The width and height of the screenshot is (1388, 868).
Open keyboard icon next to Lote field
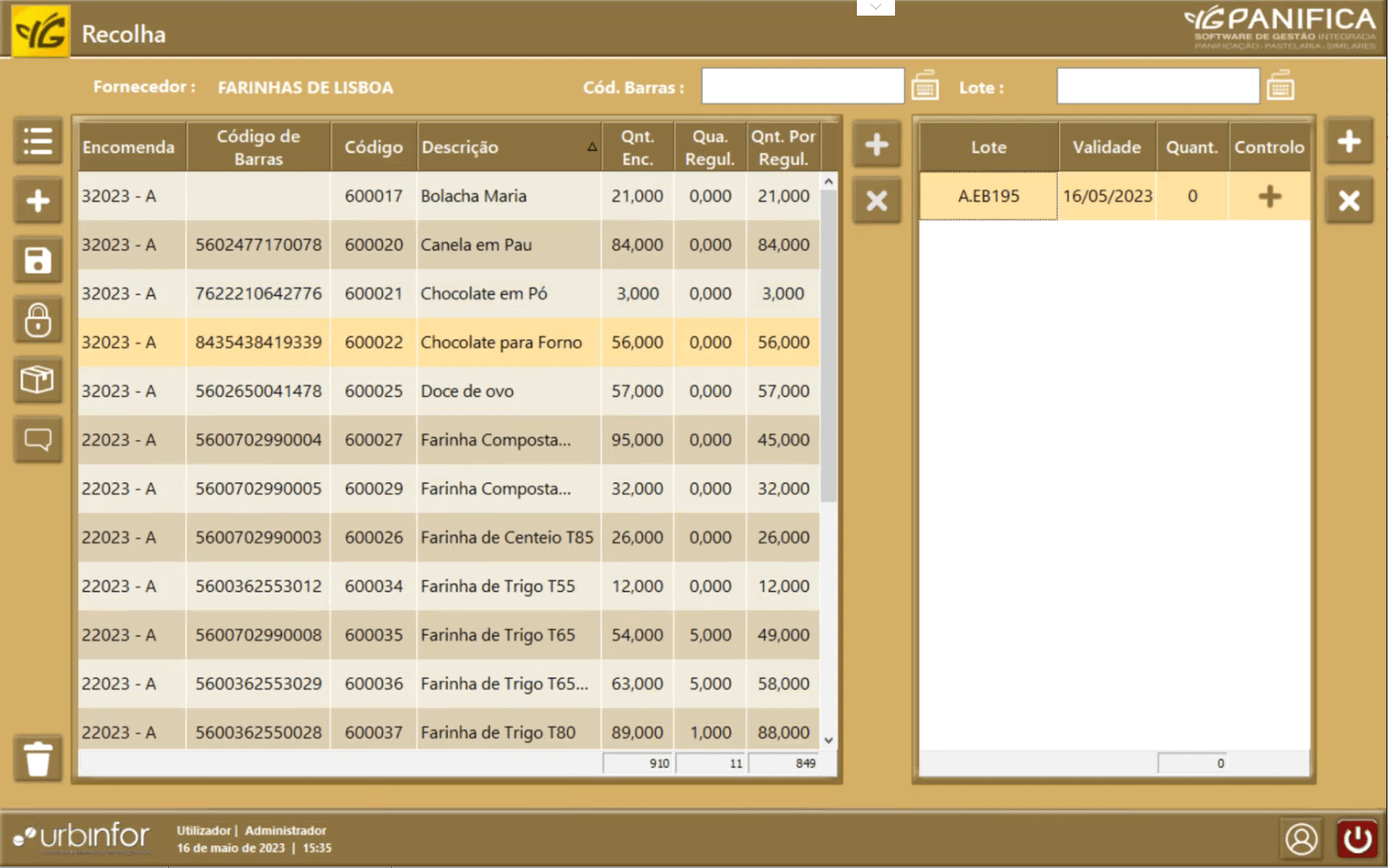pos(1280,87)
